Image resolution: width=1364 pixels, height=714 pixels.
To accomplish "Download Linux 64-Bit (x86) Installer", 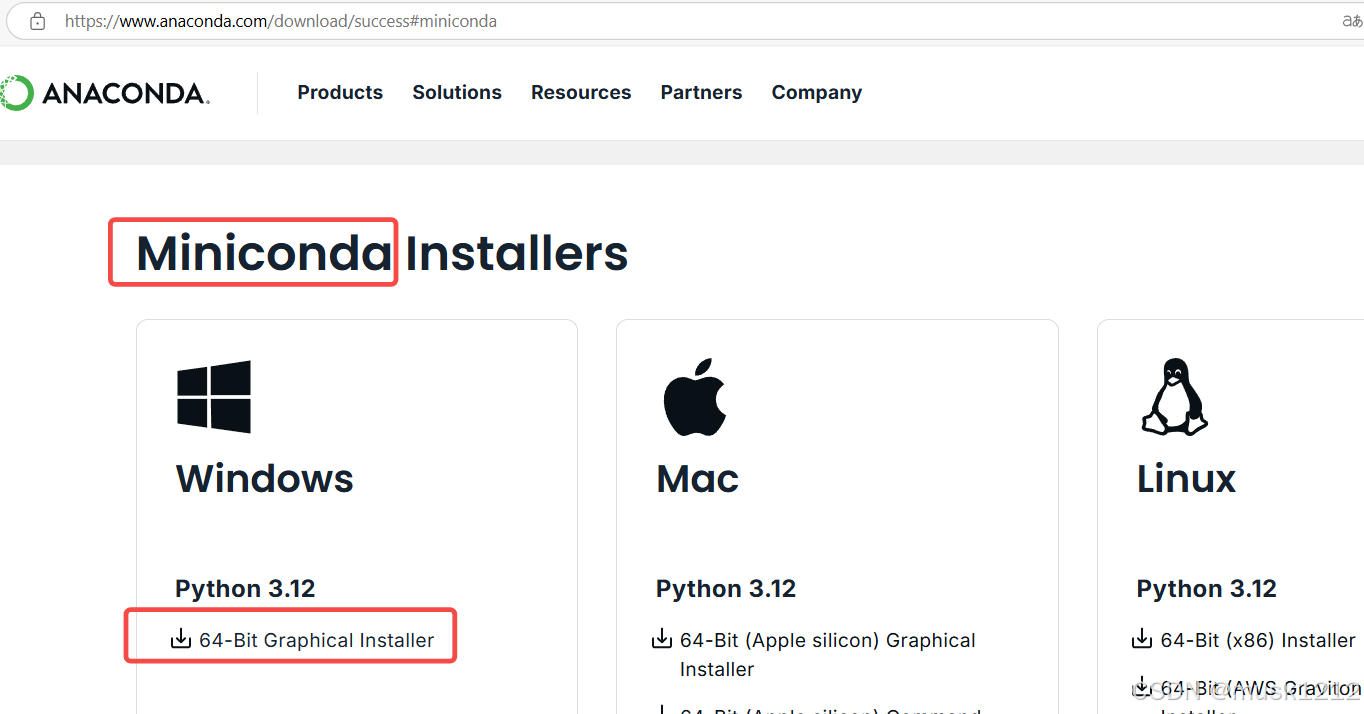I will coord(1258,640).
